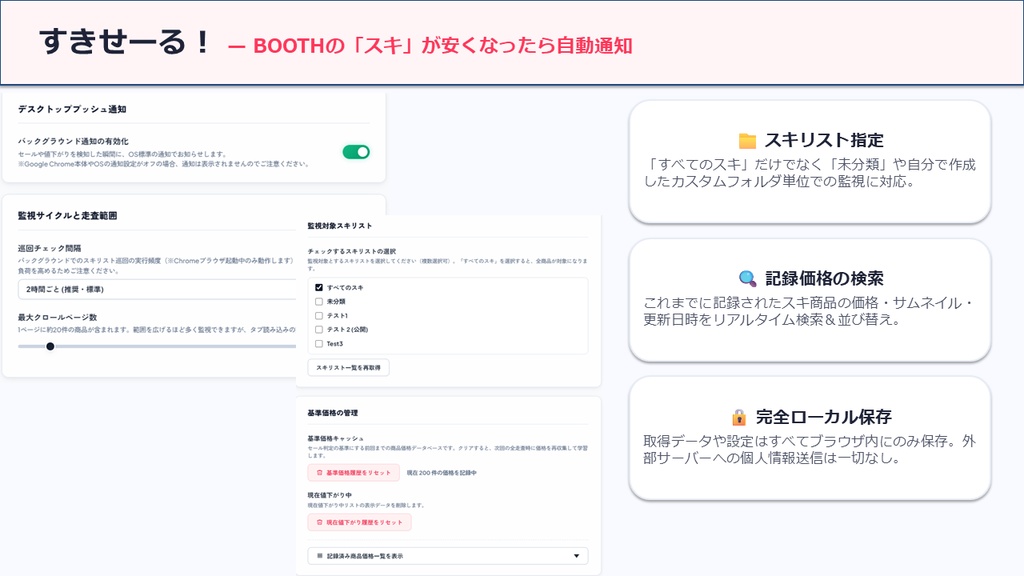
Task: Click the すきせーる！ title text
Action: 125,42
